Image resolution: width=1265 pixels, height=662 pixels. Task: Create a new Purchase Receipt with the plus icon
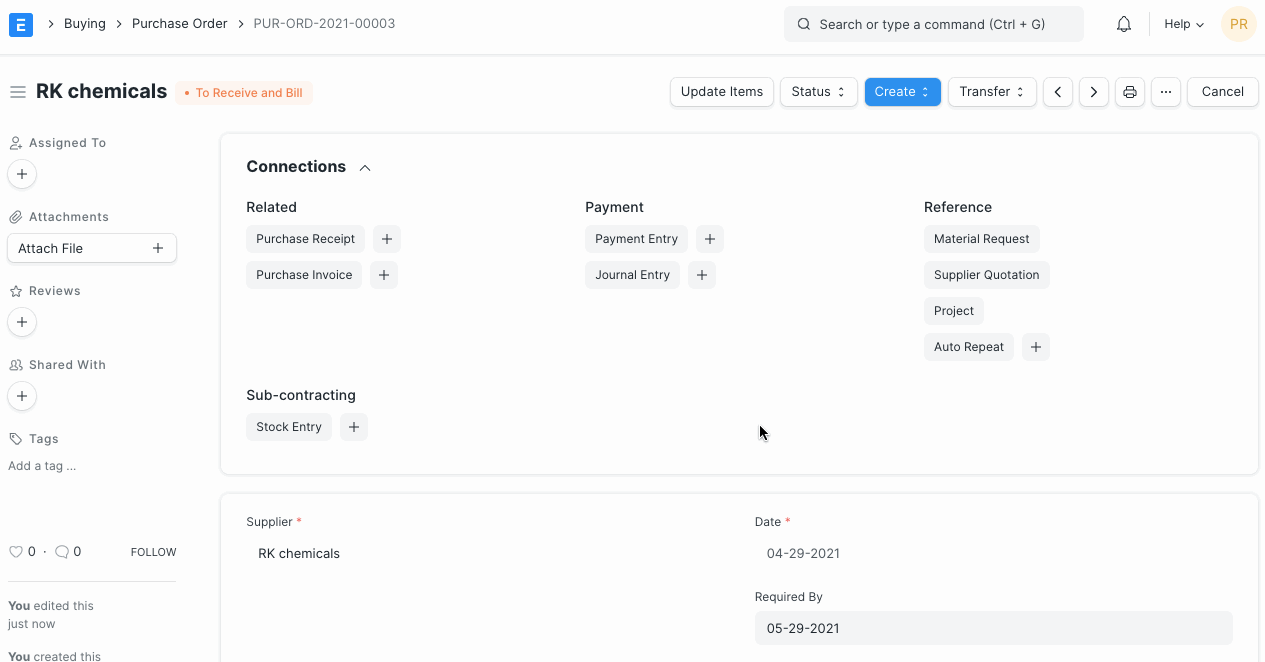387,238
